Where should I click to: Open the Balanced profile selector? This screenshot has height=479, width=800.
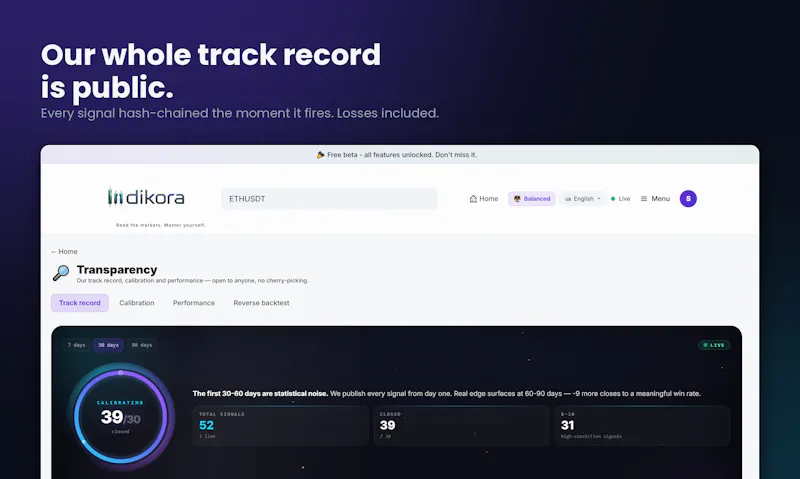pyautogui.click(x=532, y=198)
